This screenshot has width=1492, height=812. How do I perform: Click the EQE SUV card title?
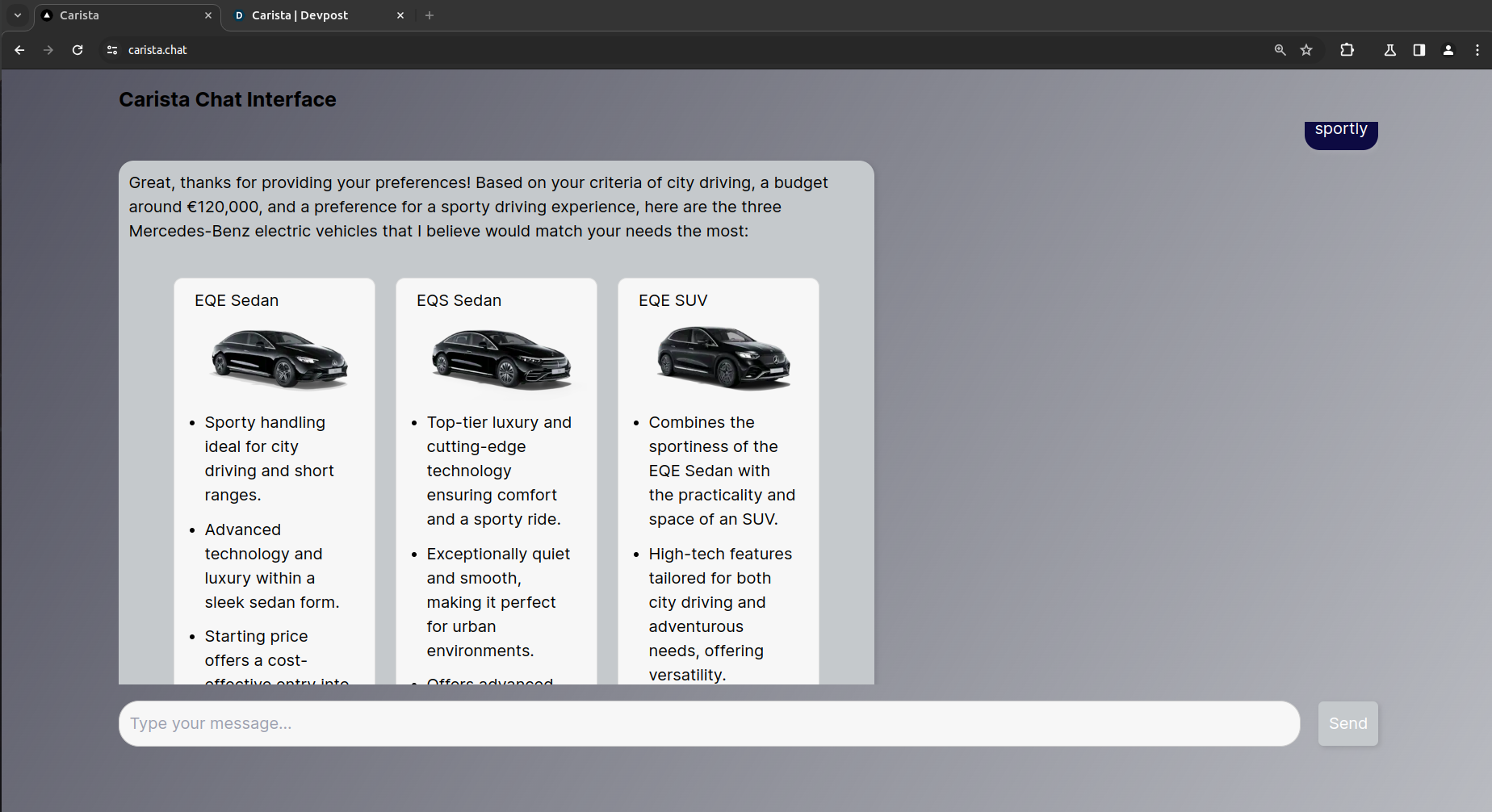pyautogui.click(x=673, y=300)
